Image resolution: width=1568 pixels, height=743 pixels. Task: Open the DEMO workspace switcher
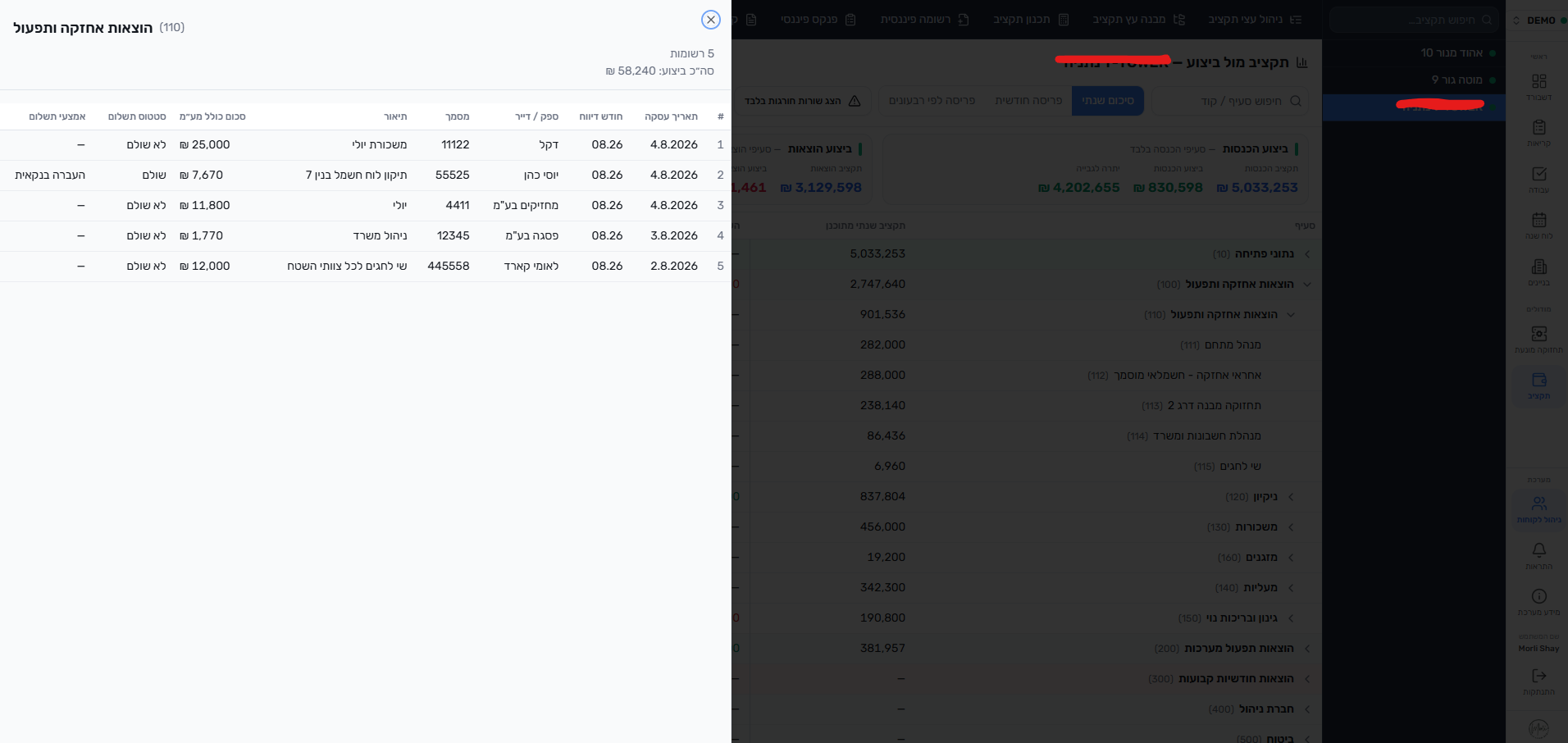(1537, 21)
